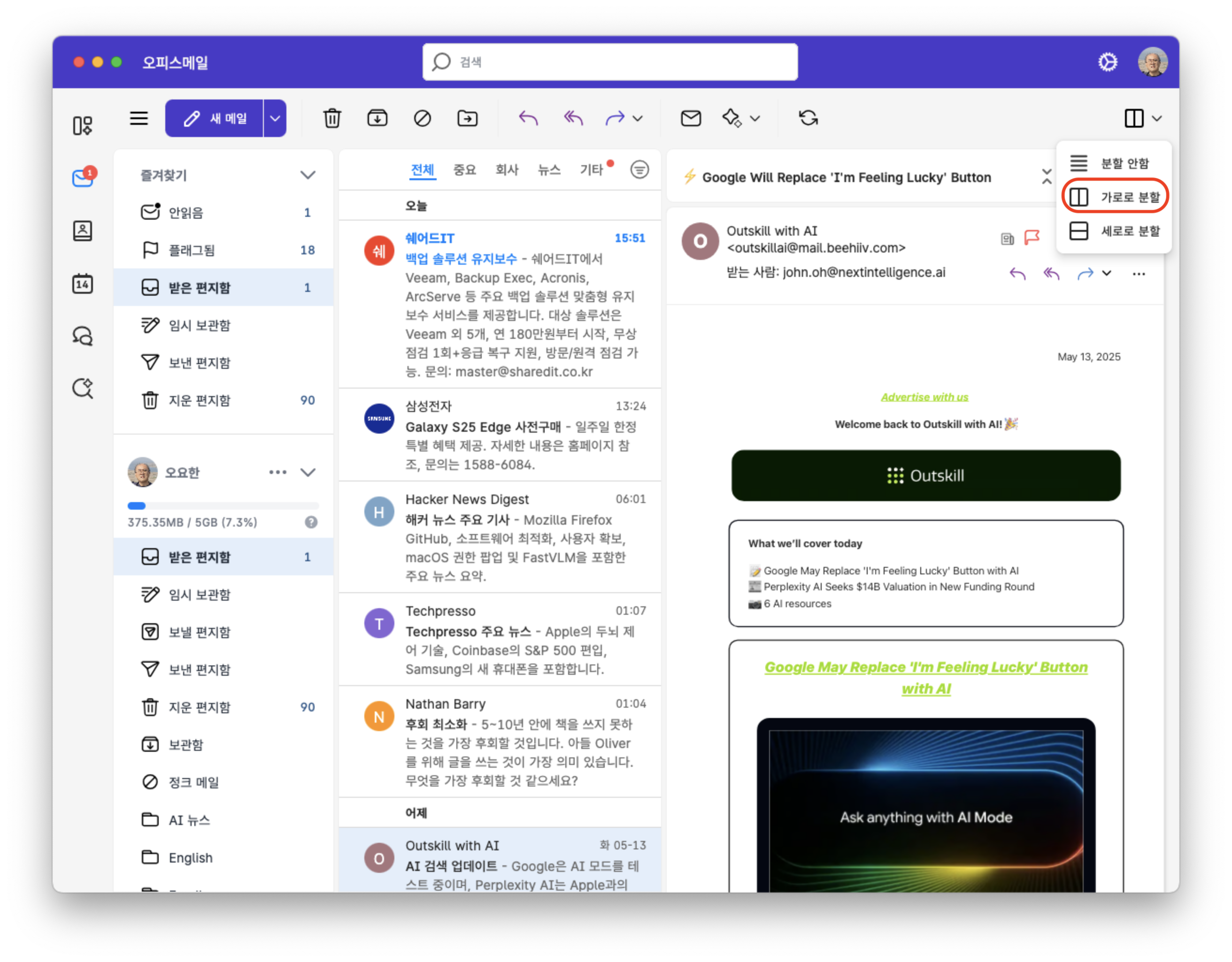Click the reply icon in message header
1232x962 pixels.
coord(1017,274)
